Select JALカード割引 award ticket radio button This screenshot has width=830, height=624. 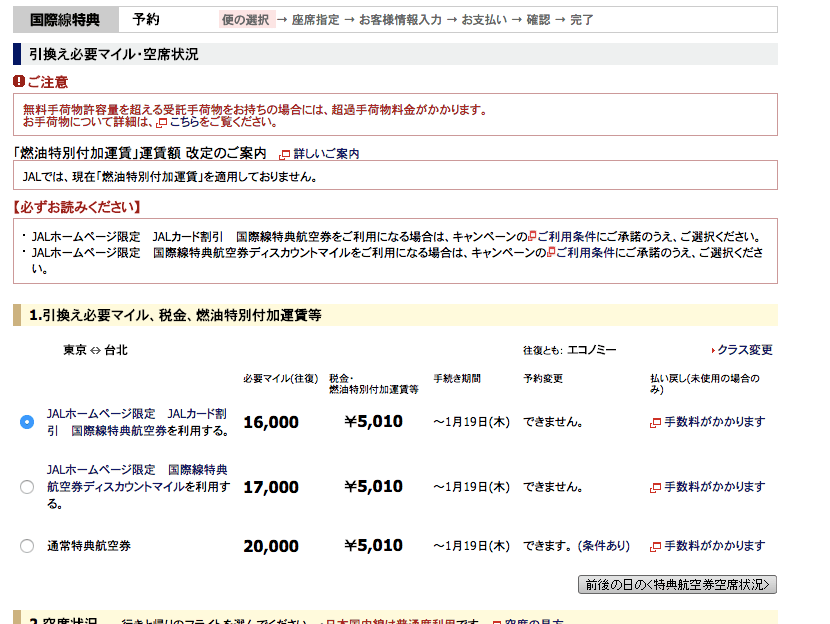click(x=27, y=422)
